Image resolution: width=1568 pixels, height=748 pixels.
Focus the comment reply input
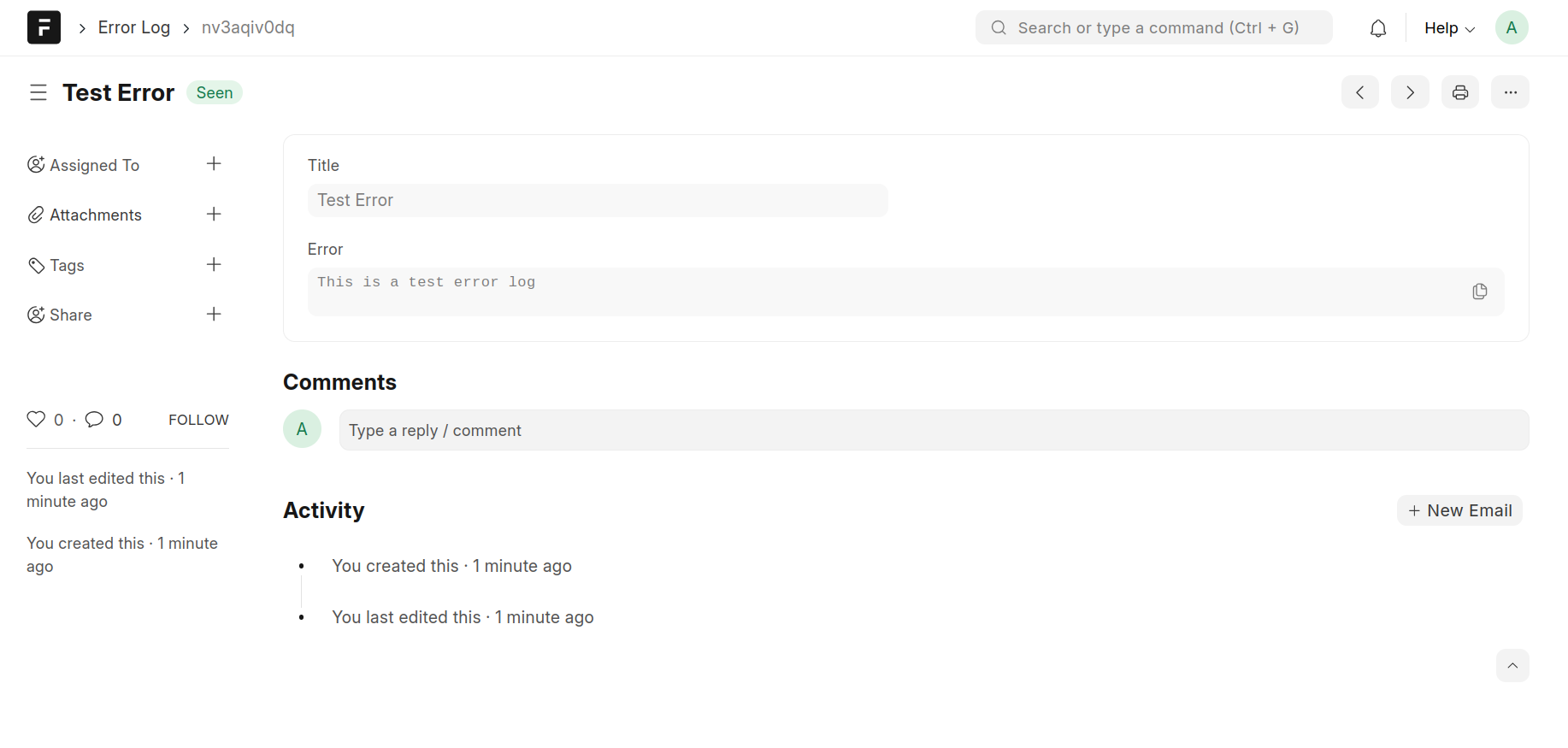pyautogui.click(x=933, y=430)
